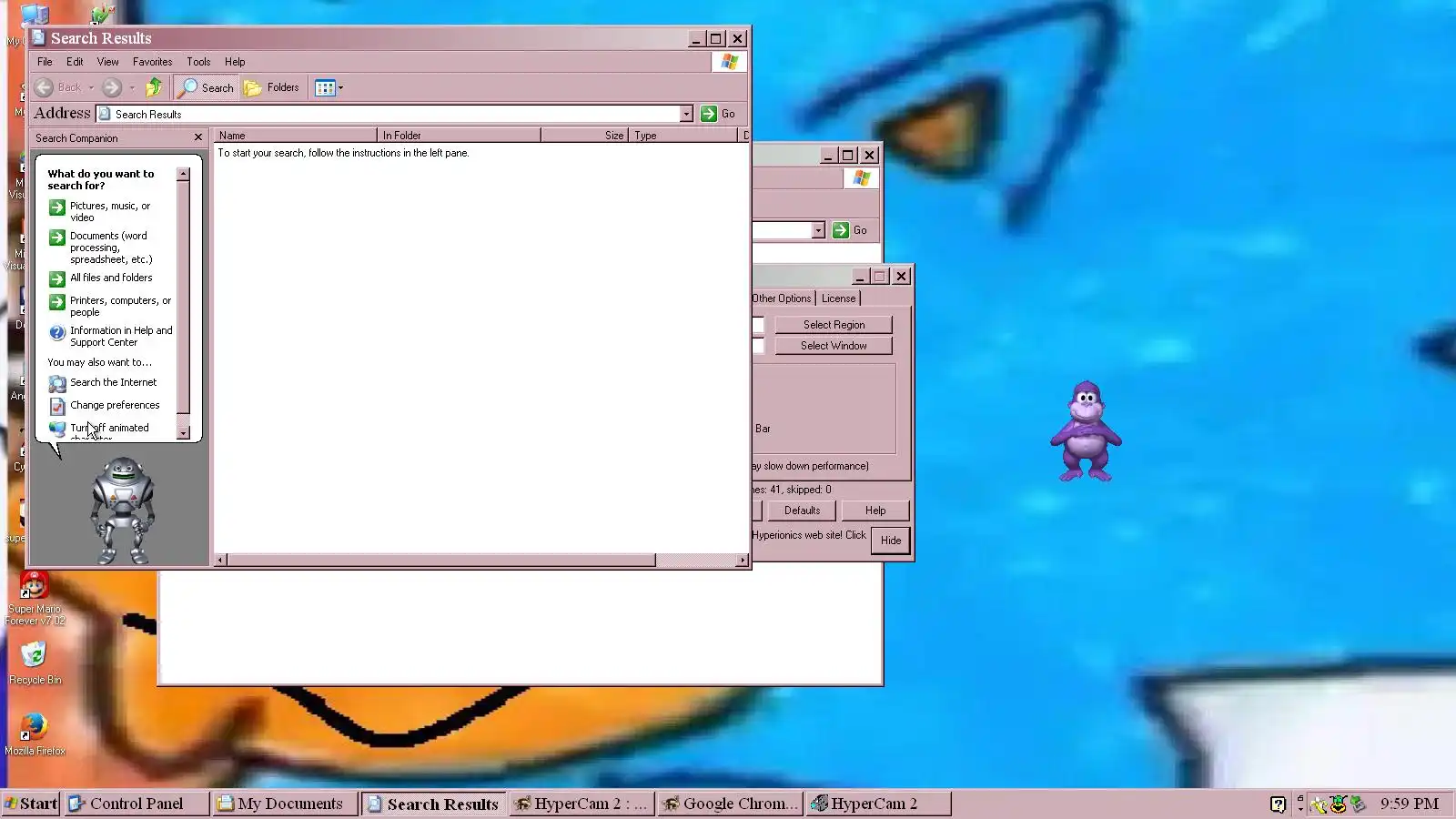Click the Change preferences checklist icon
Viewport: 1456px width, 819px height.
(57, 406)
